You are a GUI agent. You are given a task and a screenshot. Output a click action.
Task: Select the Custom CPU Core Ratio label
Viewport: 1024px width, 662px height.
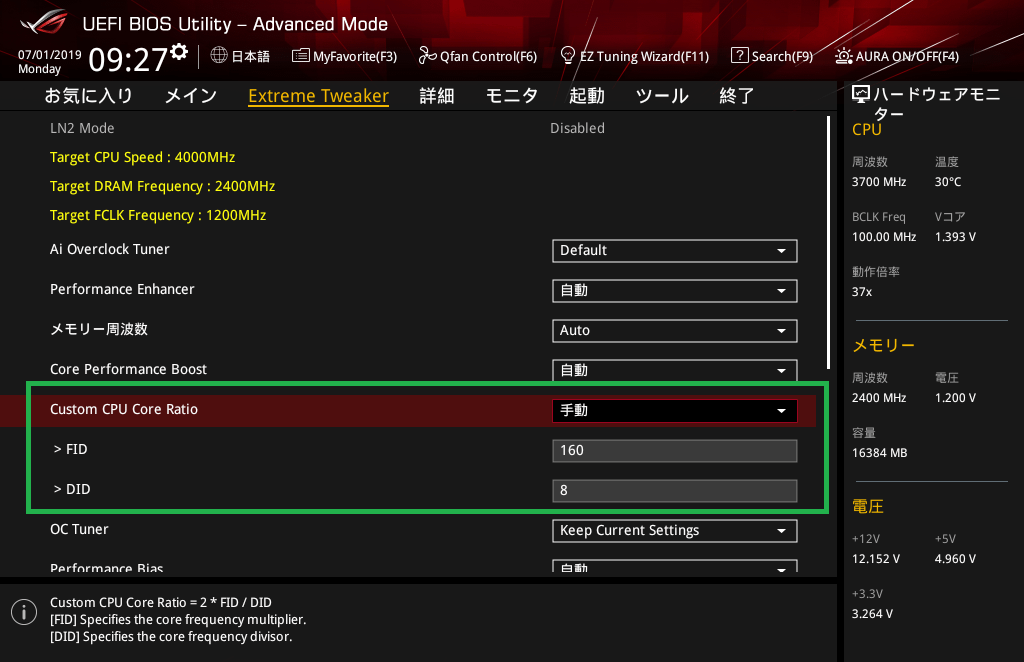point(124,409)
